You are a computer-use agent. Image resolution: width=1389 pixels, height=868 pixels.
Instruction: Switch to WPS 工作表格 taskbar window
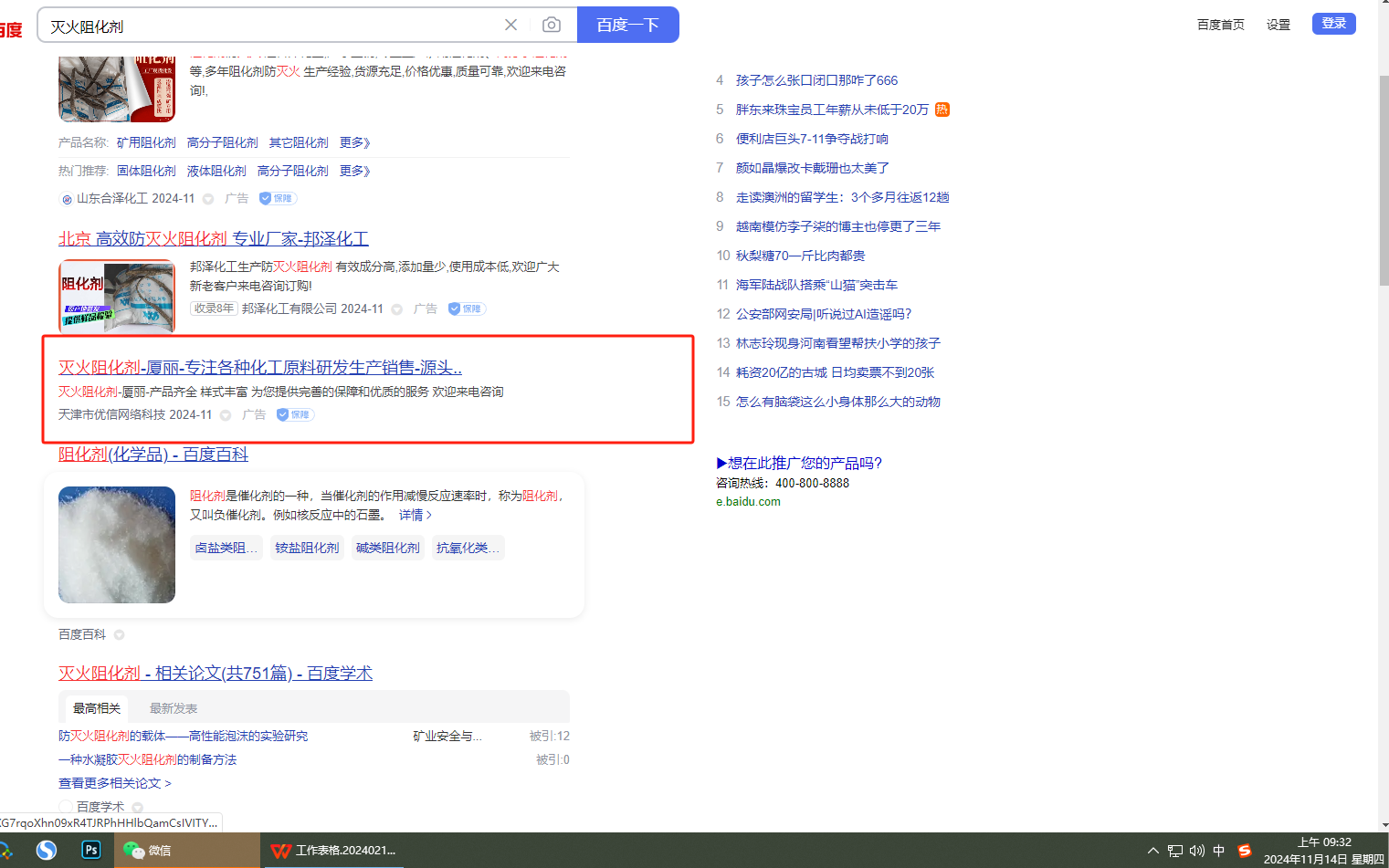pos(334,850)
